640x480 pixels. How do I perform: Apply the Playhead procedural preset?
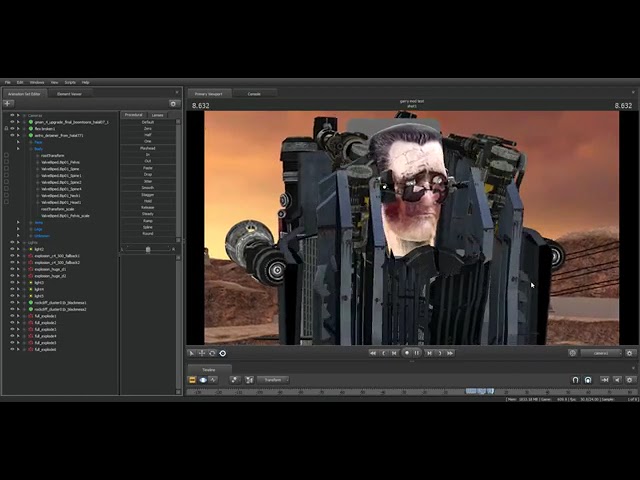tap(148, 148)
